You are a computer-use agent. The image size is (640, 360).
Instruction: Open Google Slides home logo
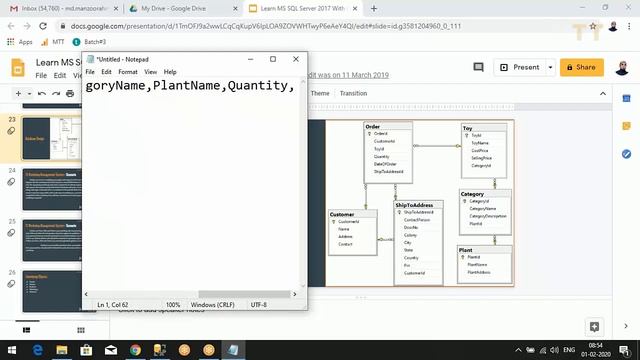click(18, 67)
